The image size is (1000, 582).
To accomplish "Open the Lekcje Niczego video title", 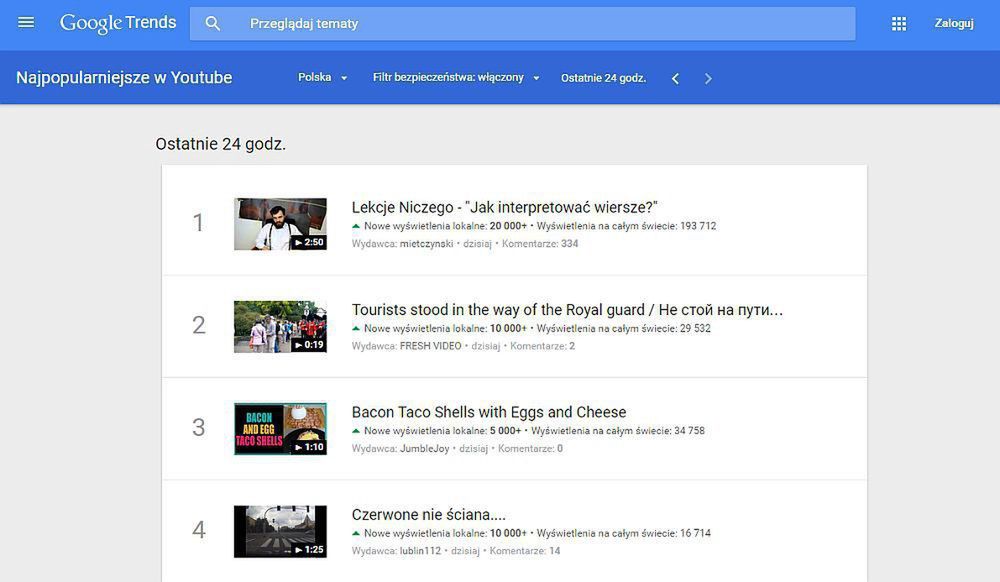I will (505, 207).
